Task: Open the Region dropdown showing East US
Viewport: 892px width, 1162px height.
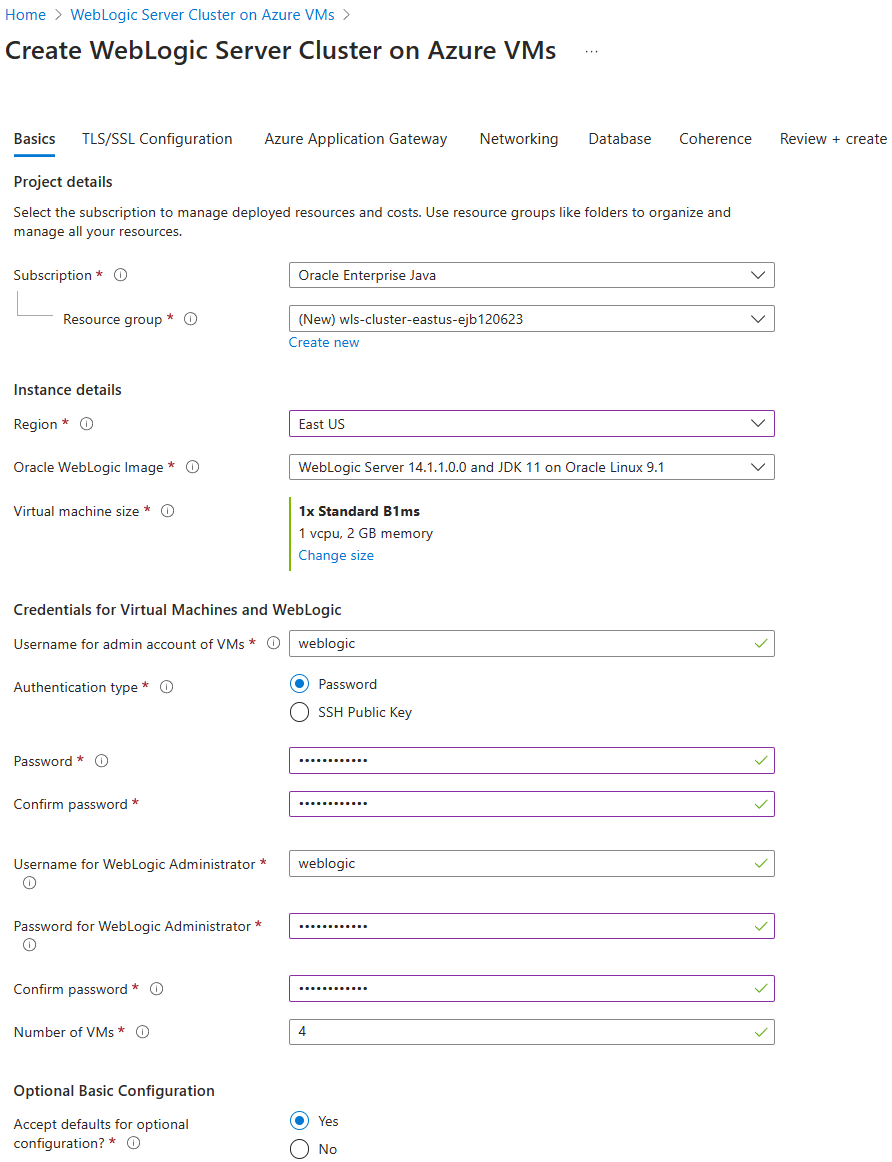Action: pyautogui.click(x=531, y=424)
